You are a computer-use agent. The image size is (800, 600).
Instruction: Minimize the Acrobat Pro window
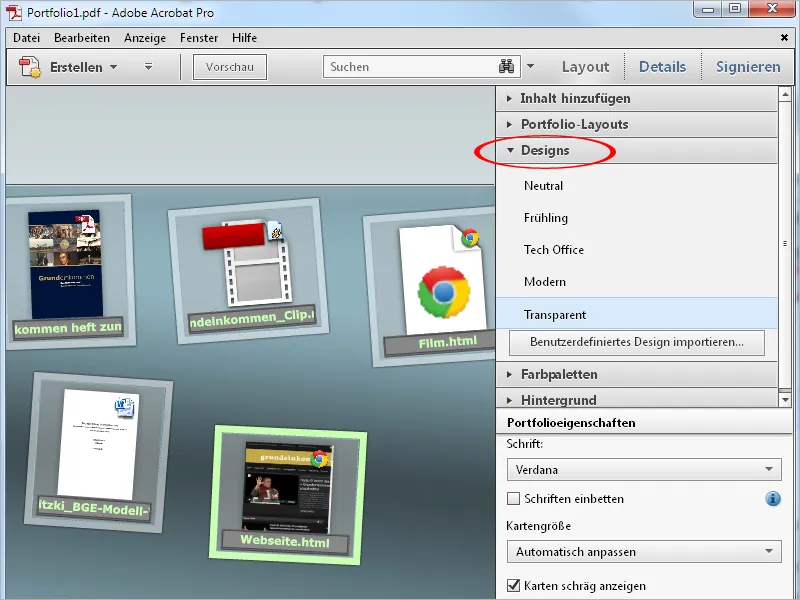click(x=708, y=9)
